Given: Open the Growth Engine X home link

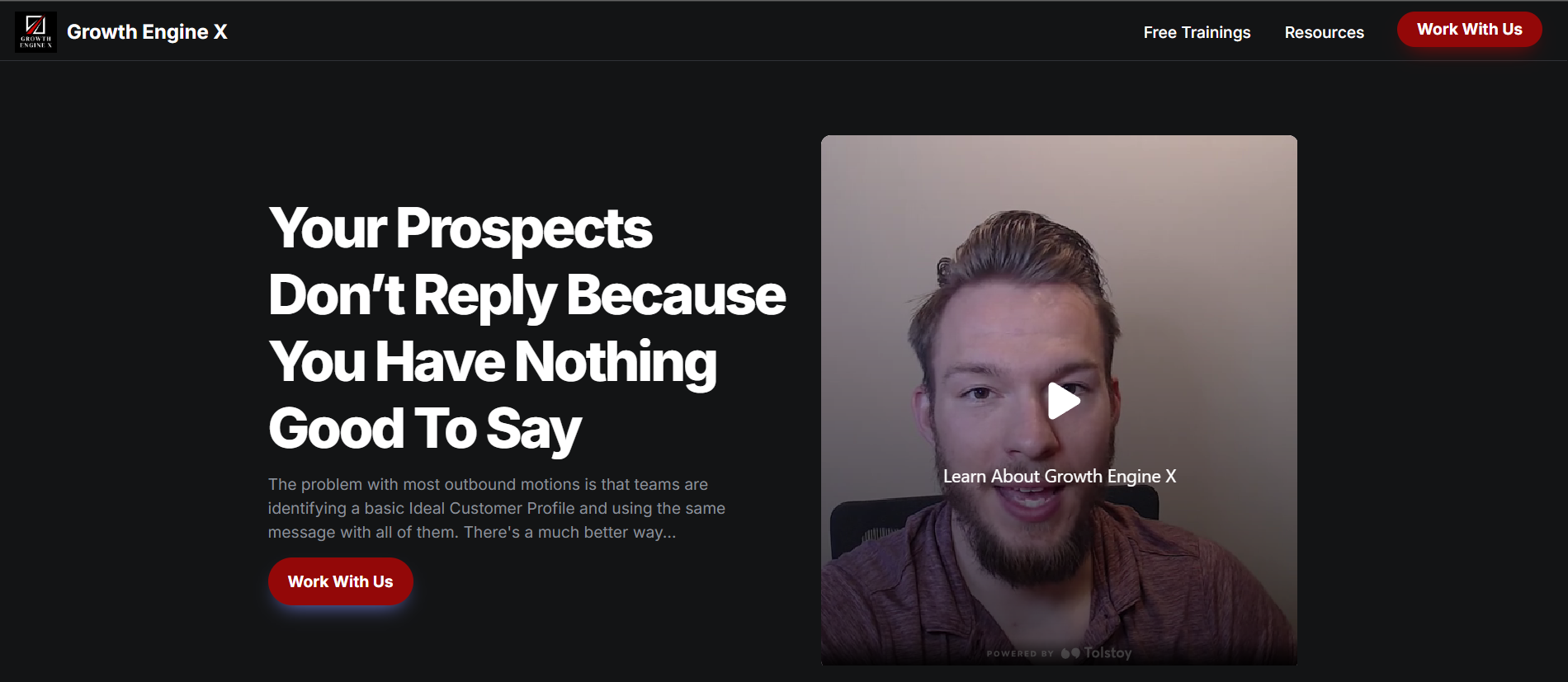Looking at the screenshot, I should pos(147,31).
